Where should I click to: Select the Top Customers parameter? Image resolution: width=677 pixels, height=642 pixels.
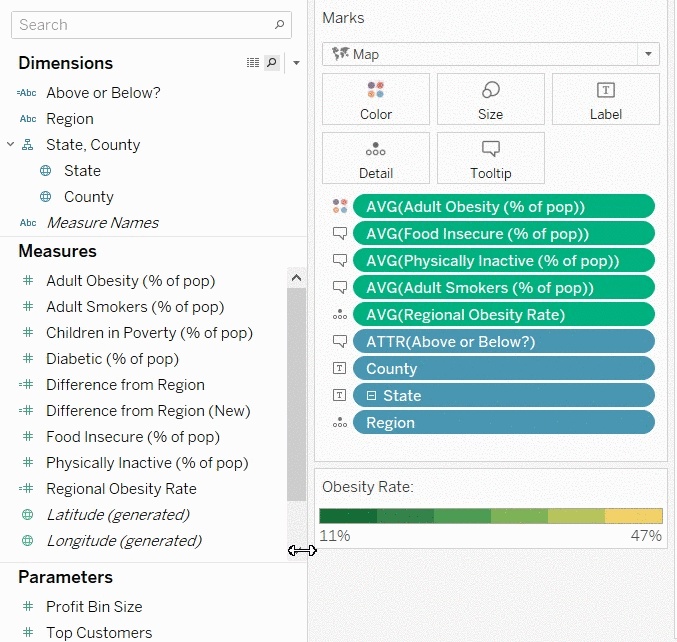point(99,633)
